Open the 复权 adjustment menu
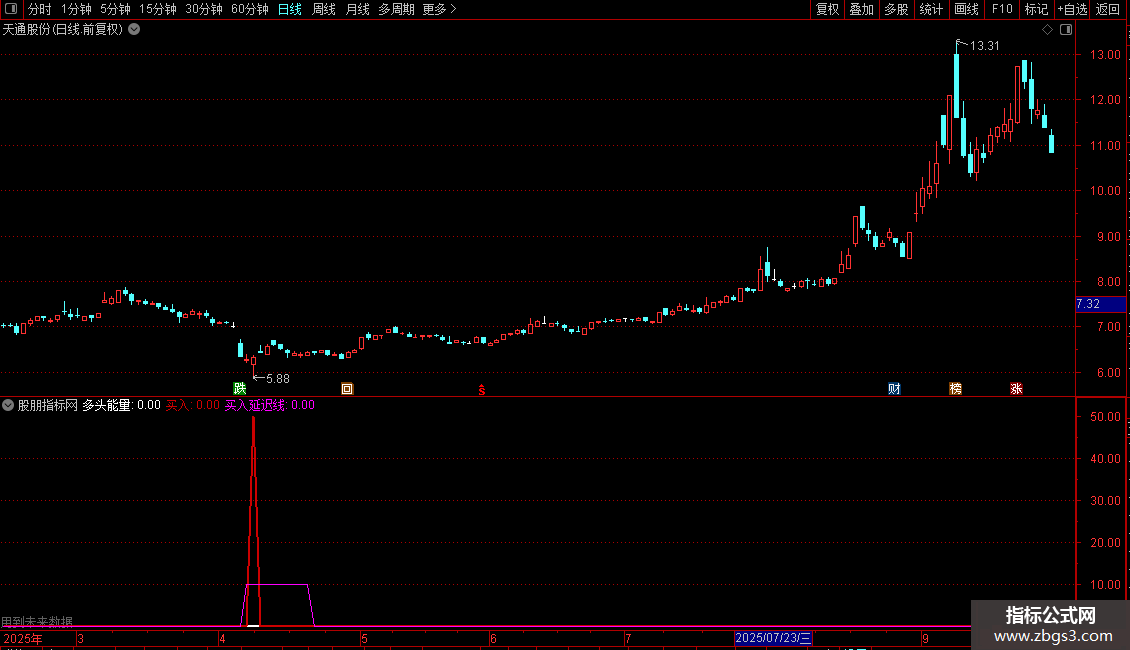This screenshot has height=650, width=1130. [x=827, y=9]
